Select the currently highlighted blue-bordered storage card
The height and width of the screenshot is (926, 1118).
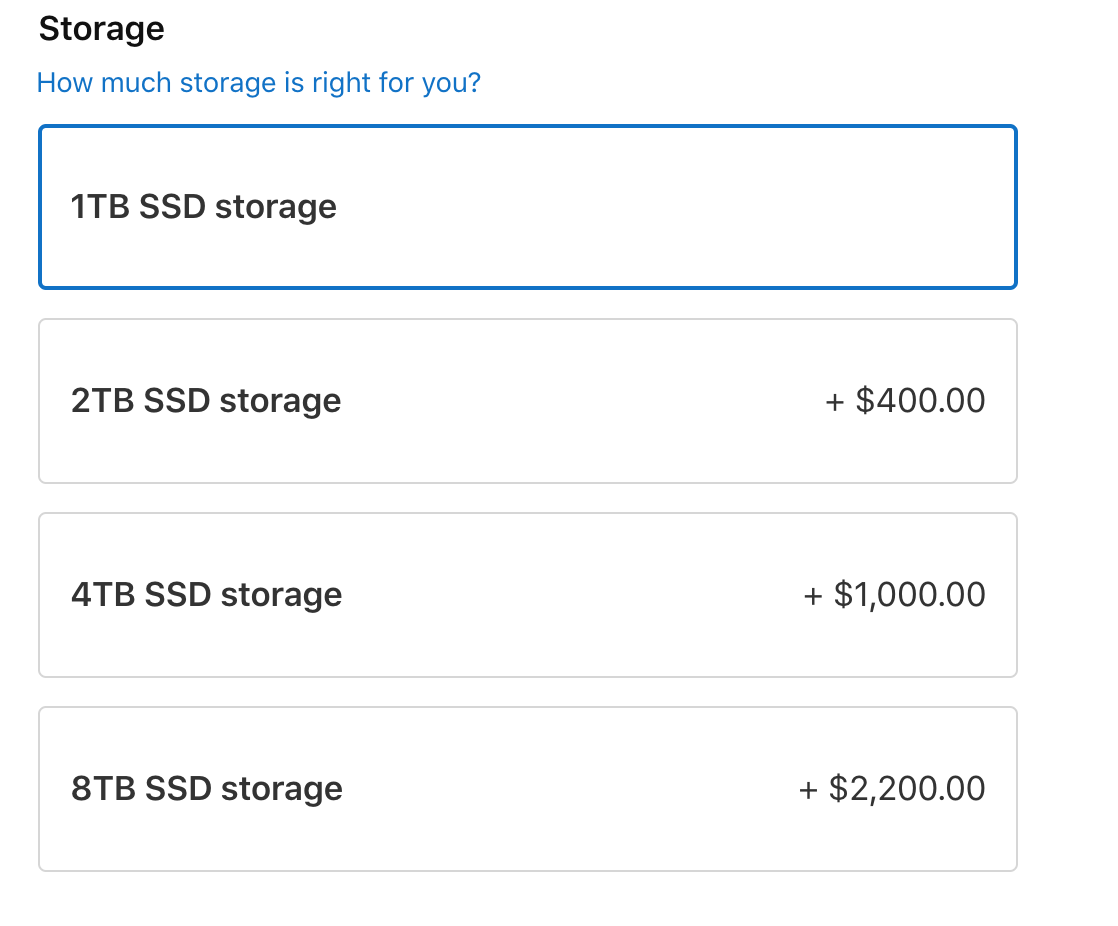coord(527,207)
